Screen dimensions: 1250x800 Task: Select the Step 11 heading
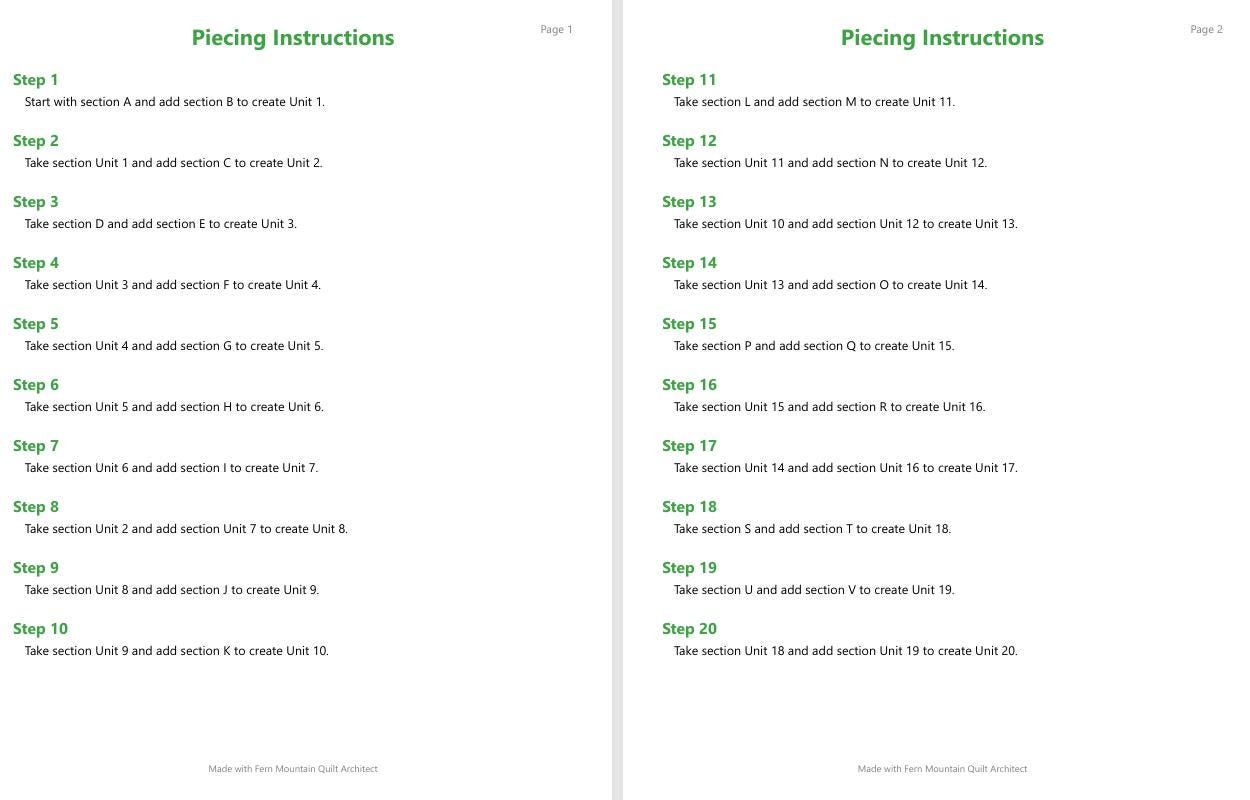pos(689,80)
